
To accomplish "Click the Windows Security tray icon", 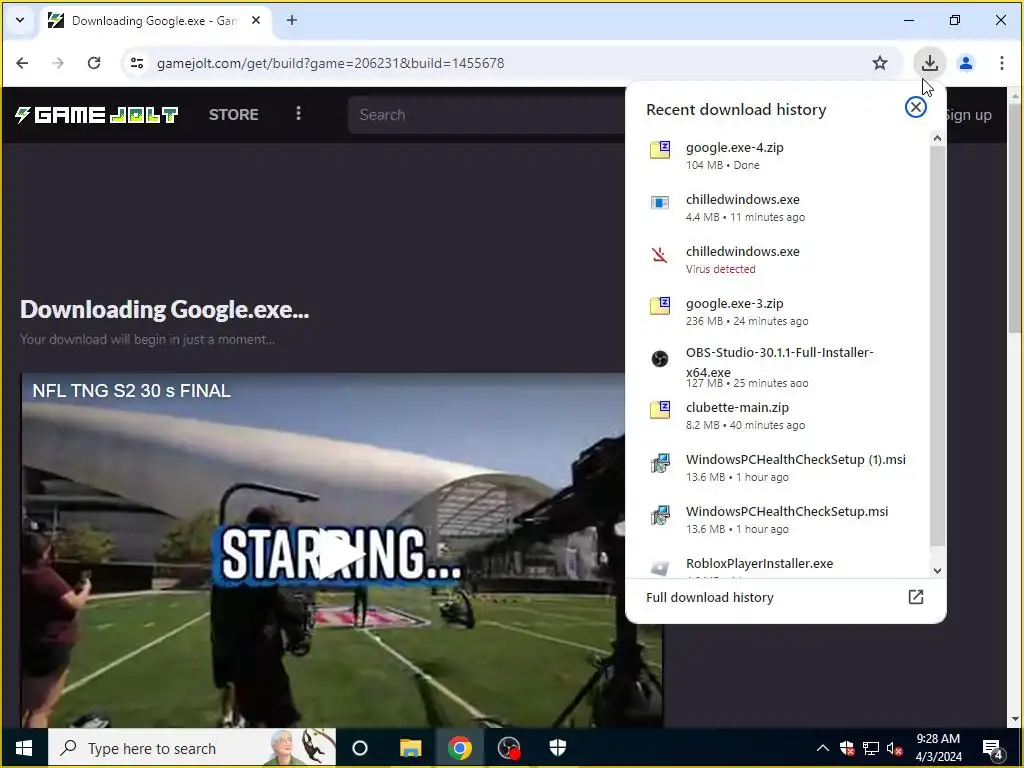I will tap(847, 748).
